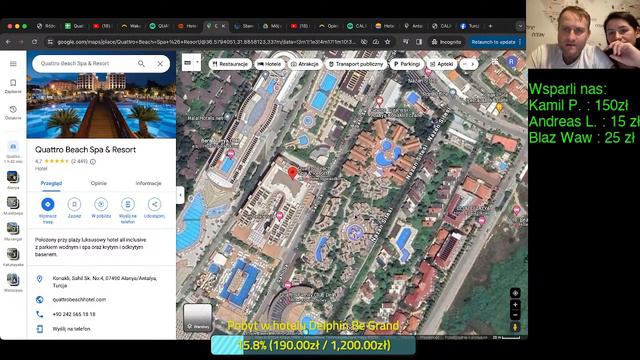The width and height of the screenshot is (640, 360).
Task: Open the Alanya recent item in sidebar
Action: [13, 180]
